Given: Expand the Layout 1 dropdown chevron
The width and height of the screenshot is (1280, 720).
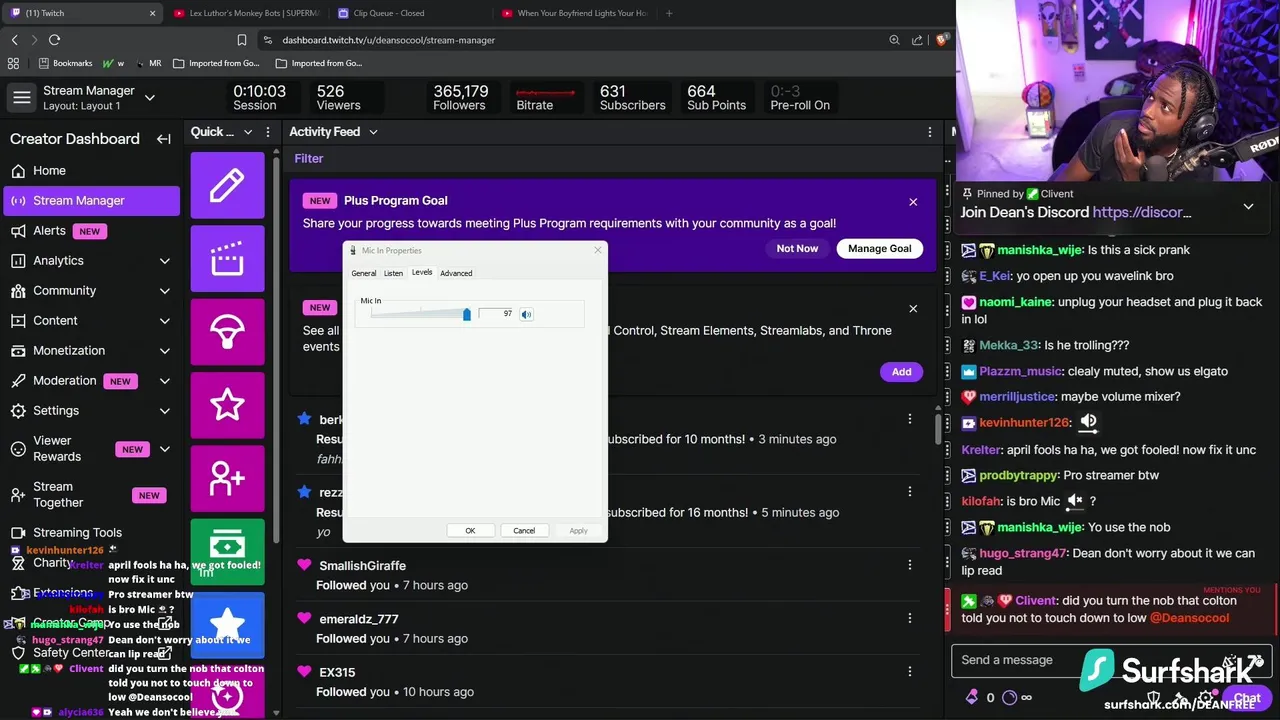Looking at the screenshot, I should coord(150,98).
